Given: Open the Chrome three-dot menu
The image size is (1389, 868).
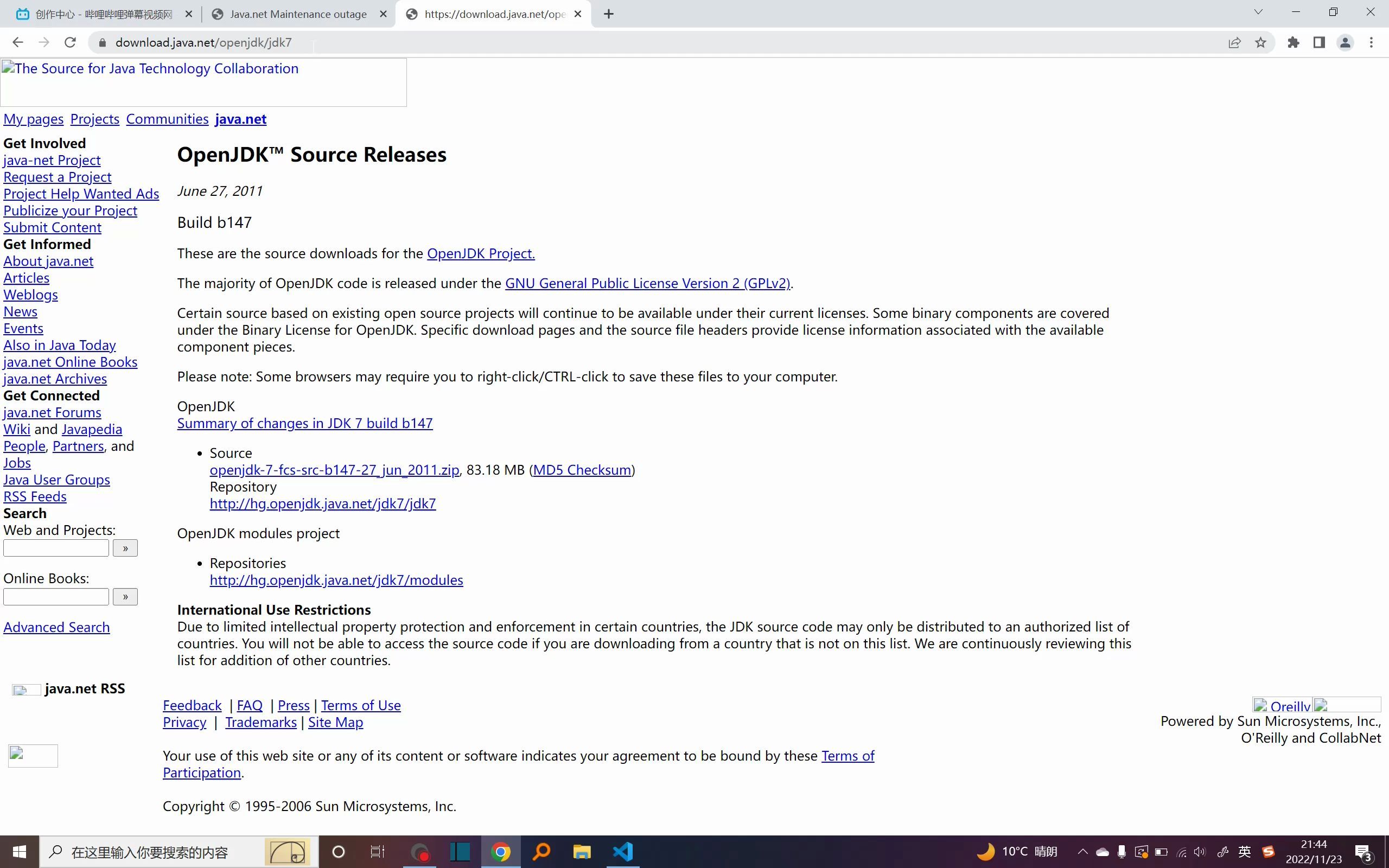Looking at the screenshot, I should coord(1372,42).
